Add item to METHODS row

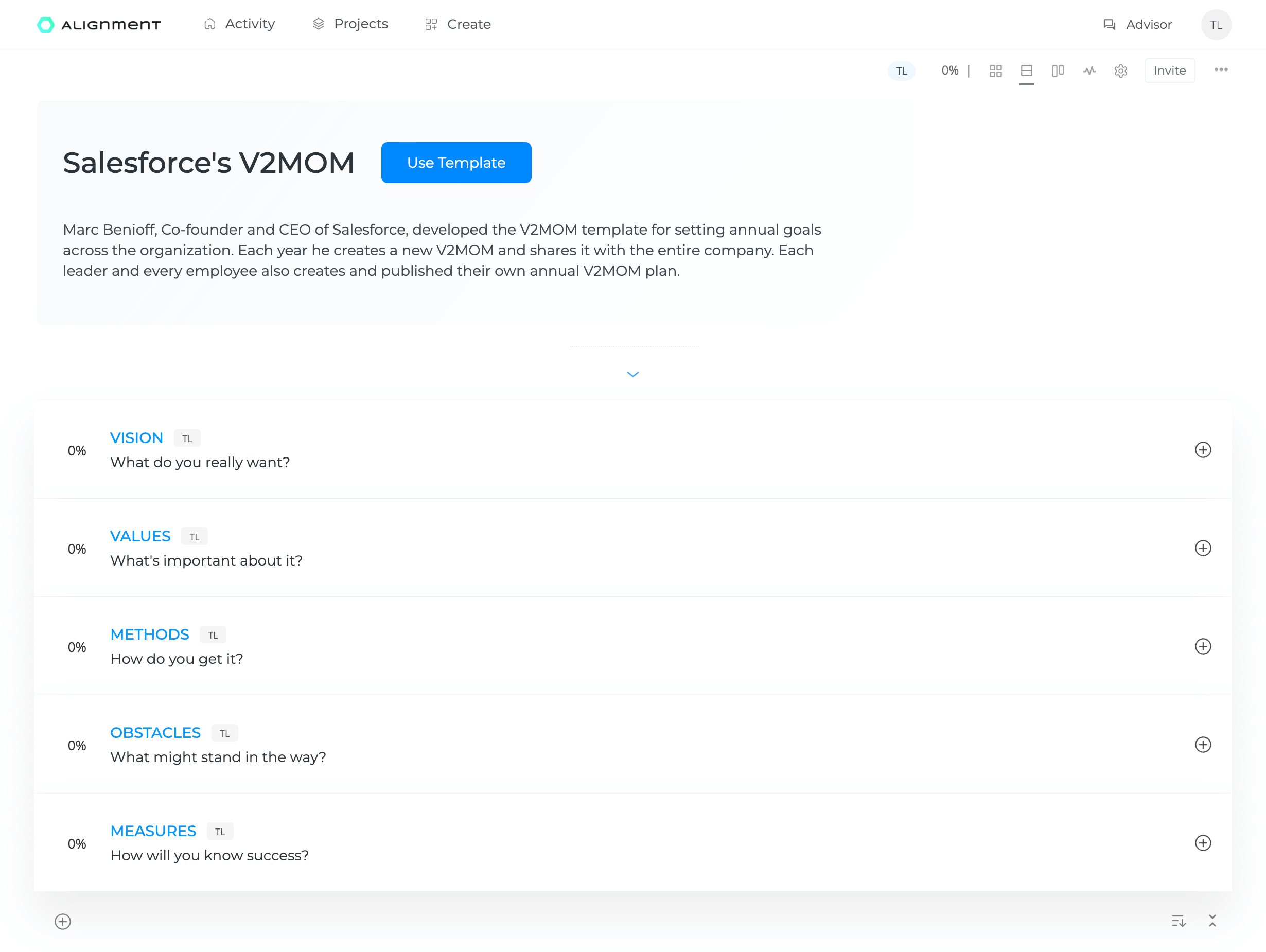(1203, 646)
